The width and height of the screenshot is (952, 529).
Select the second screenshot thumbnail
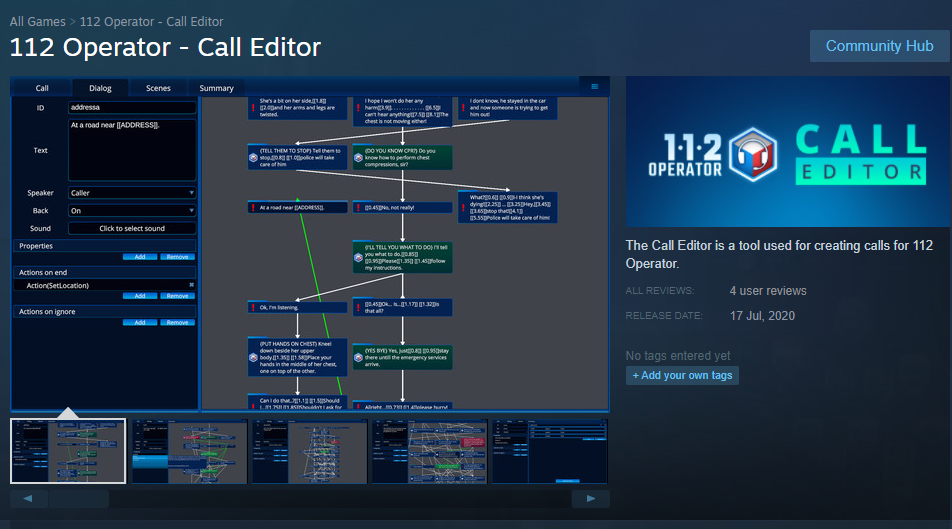point(189,451)
